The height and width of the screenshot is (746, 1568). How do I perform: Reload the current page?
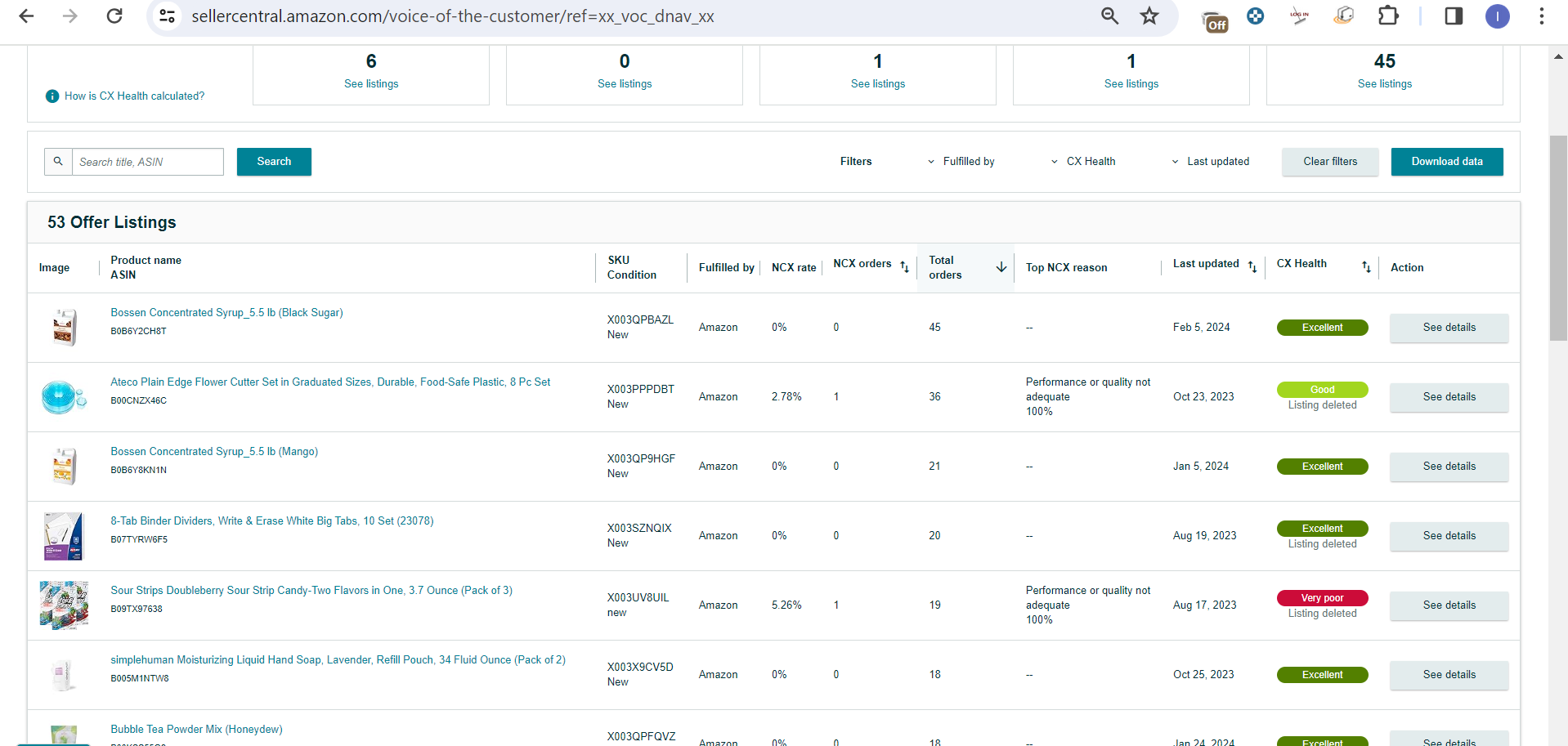[x=114, y=16]
